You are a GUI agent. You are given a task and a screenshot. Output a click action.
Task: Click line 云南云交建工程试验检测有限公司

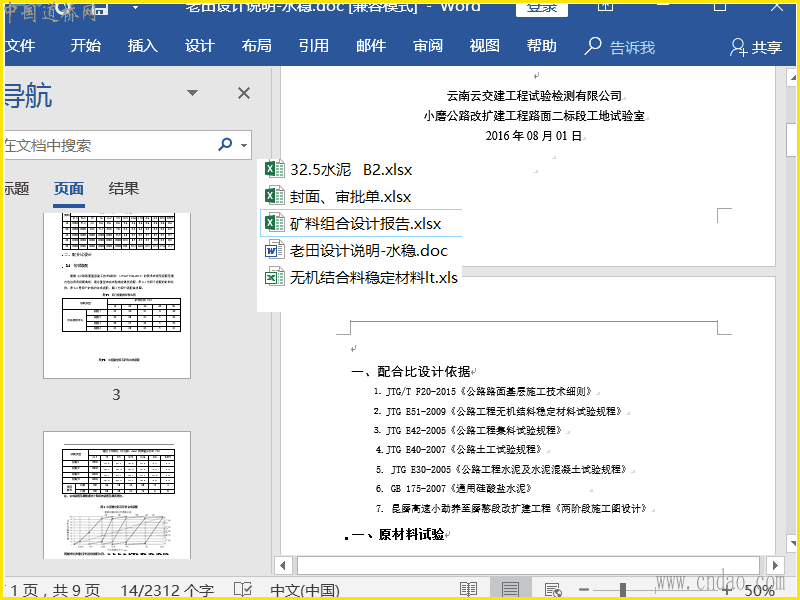click(534, 95)
